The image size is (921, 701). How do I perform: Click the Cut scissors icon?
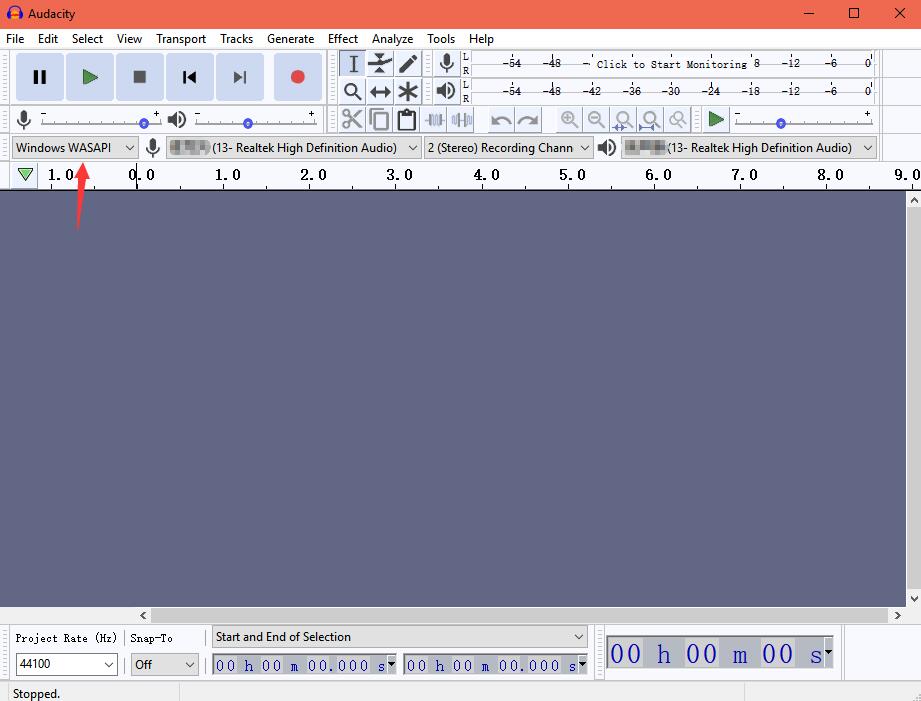[x=352, y=120]
